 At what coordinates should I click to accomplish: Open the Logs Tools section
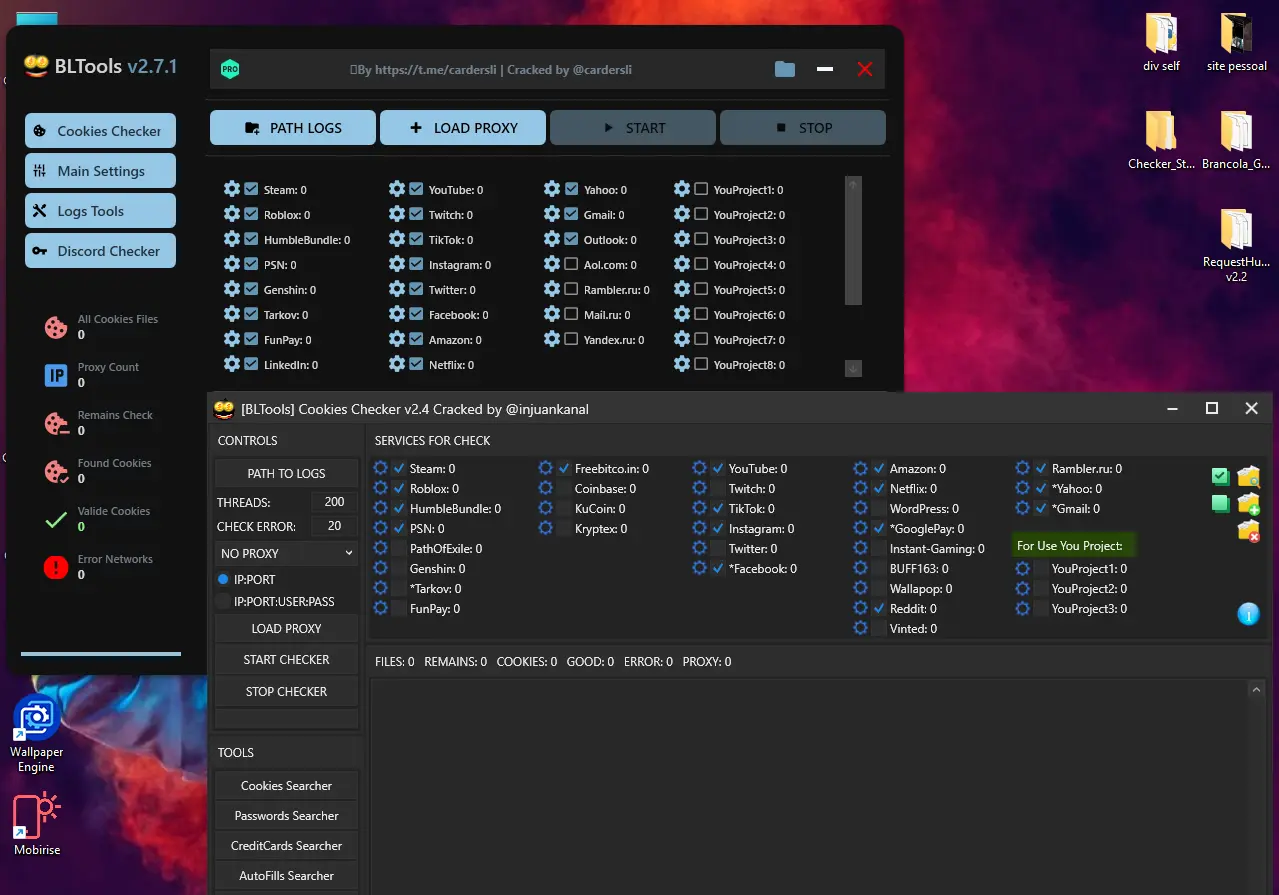(x=100, y=211)
